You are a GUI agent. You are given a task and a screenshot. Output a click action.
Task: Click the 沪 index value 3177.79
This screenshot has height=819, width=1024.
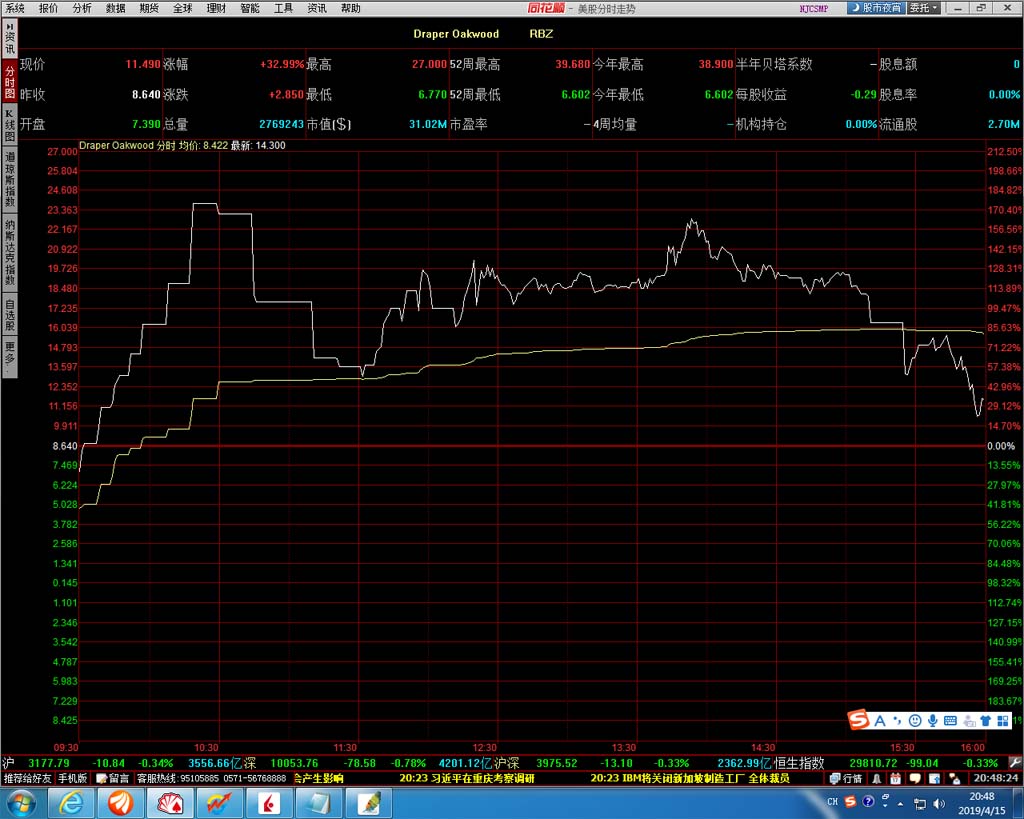[49, 763]
